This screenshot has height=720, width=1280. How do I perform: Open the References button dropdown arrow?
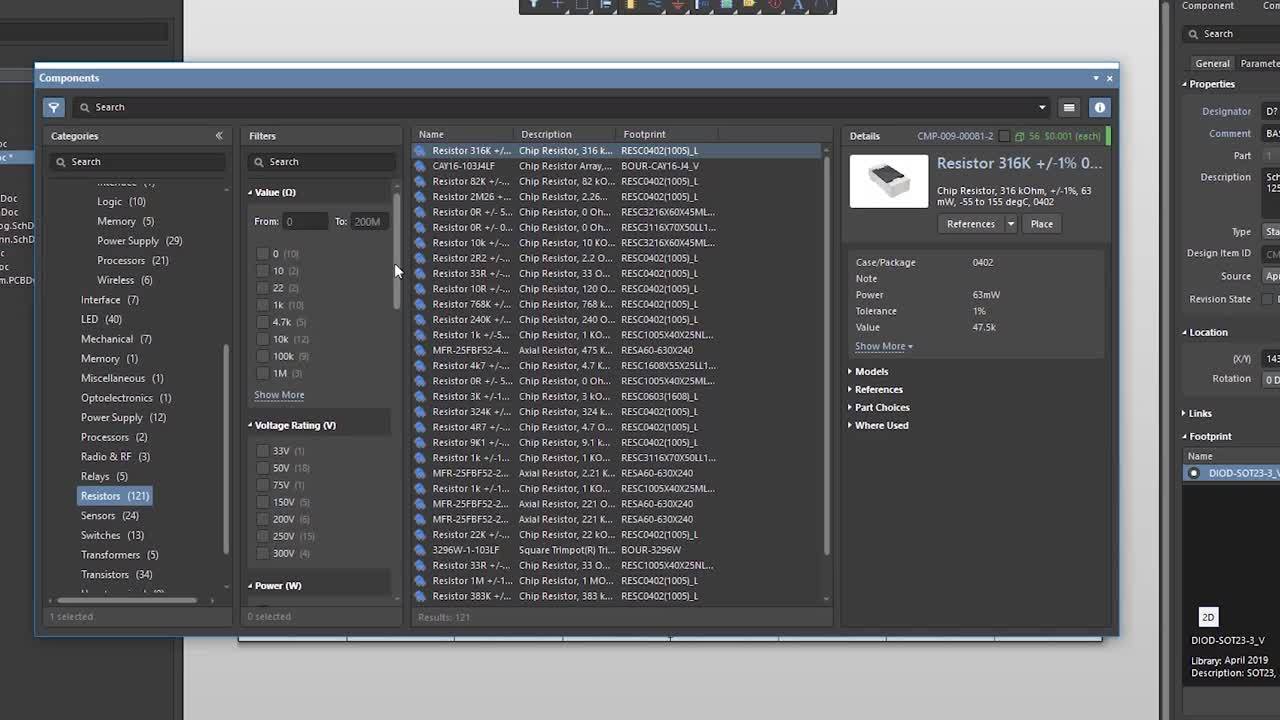pyautogui.click(x=1011, y=224)
